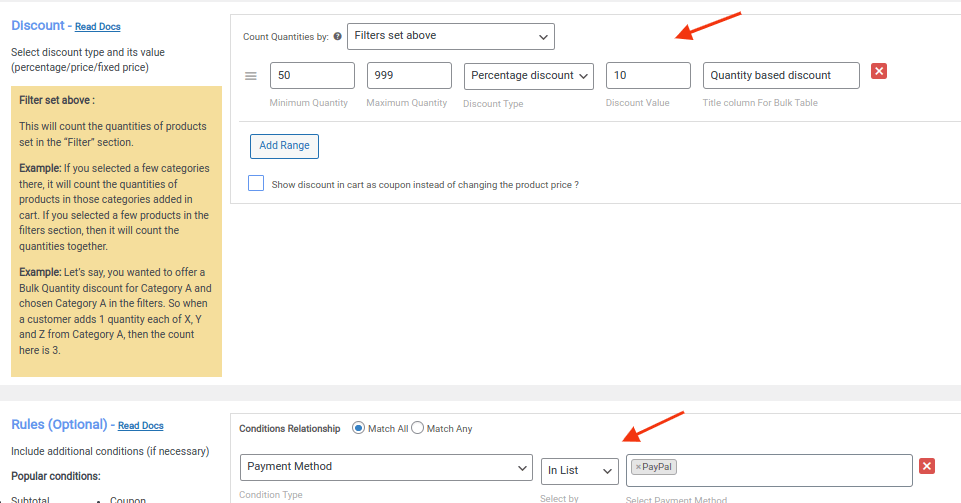Remove the PayPal tag from the payment list
The height and width of the screenshot is (503, 961).
coord(638,467)
